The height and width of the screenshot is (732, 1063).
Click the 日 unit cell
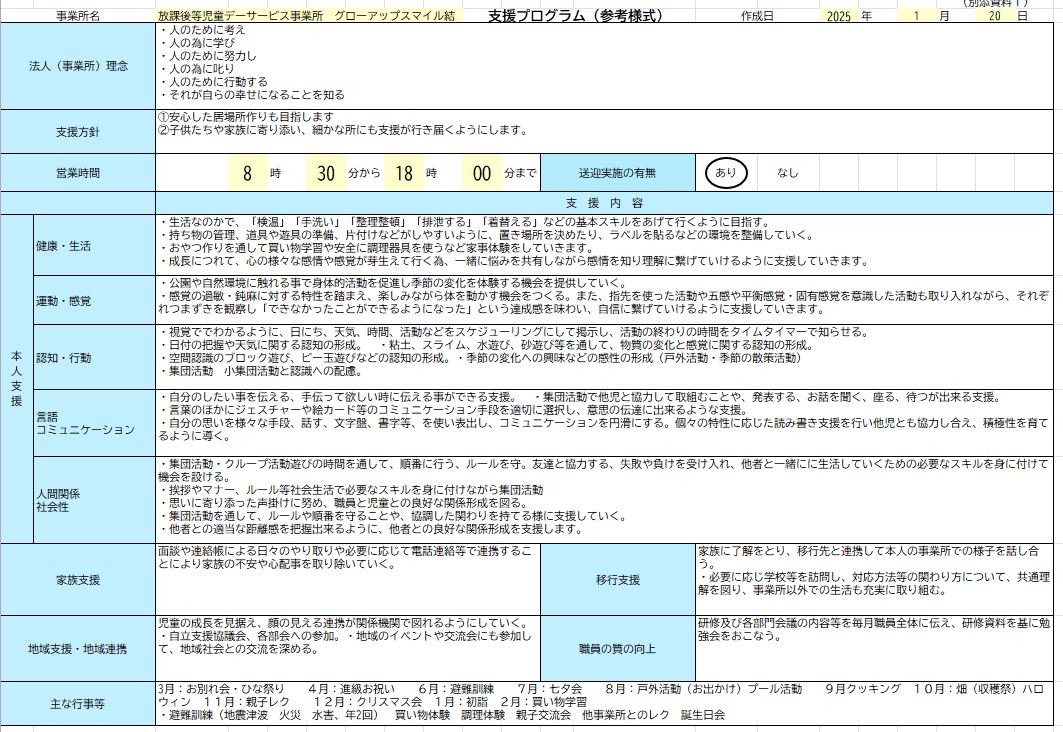1022,16
